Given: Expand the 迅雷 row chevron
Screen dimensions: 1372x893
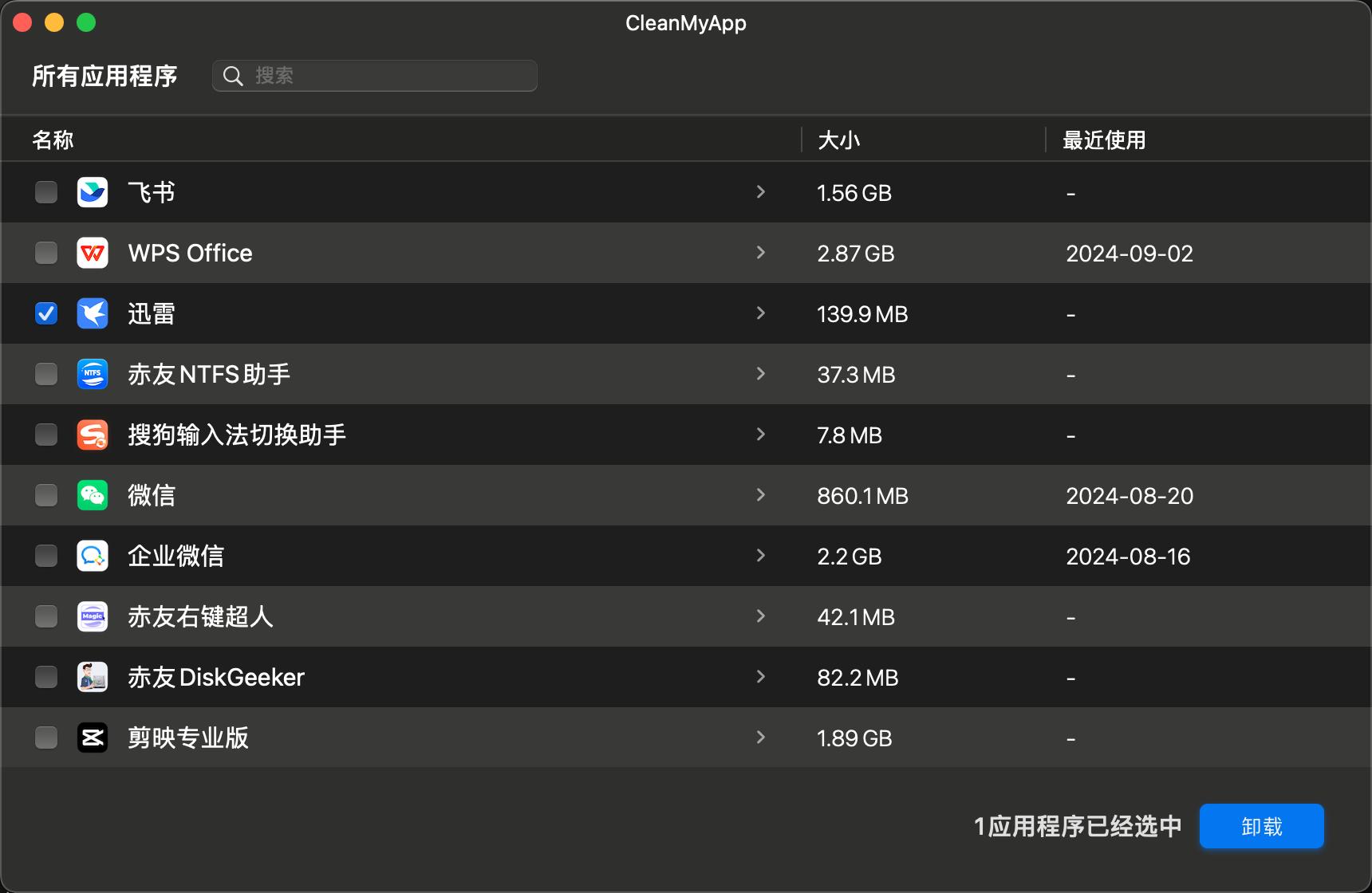Looking at the screenshot, I should pyautogui.click(x=761, y=313).
